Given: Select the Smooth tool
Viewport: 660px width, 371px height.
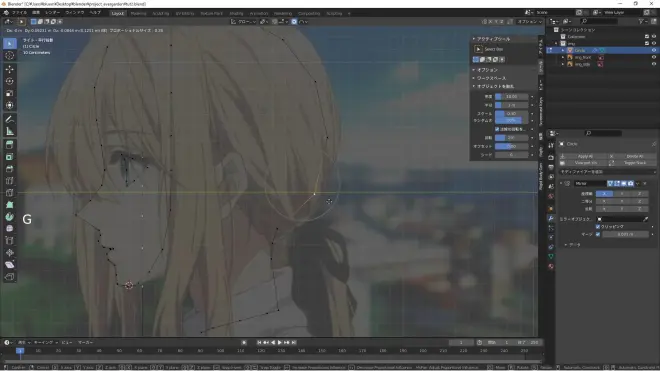Looking at the screenshot, I should point(10,229).
